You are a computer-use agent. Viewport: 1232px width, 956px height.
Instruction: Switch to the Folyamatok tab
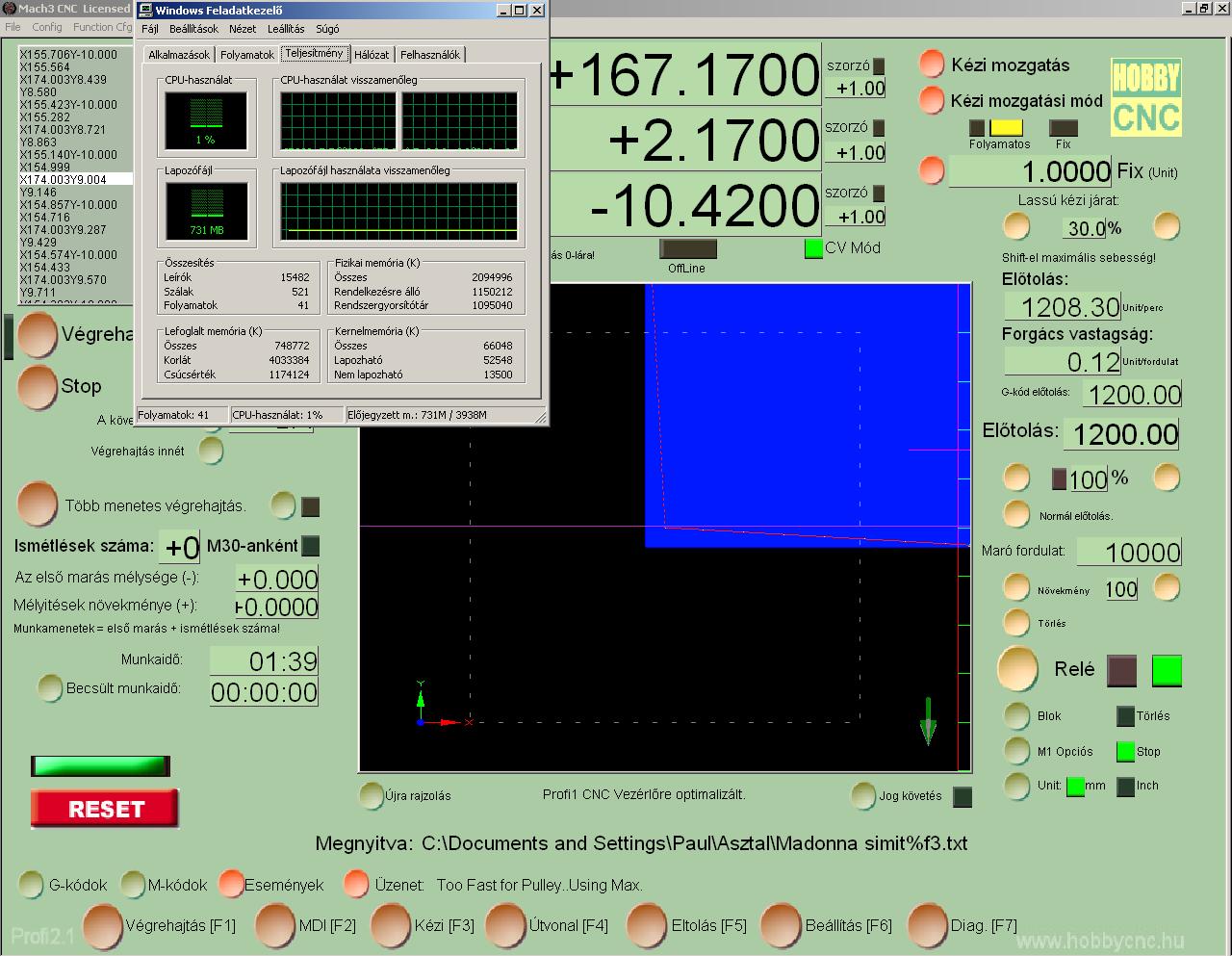(x=247, y=55)
